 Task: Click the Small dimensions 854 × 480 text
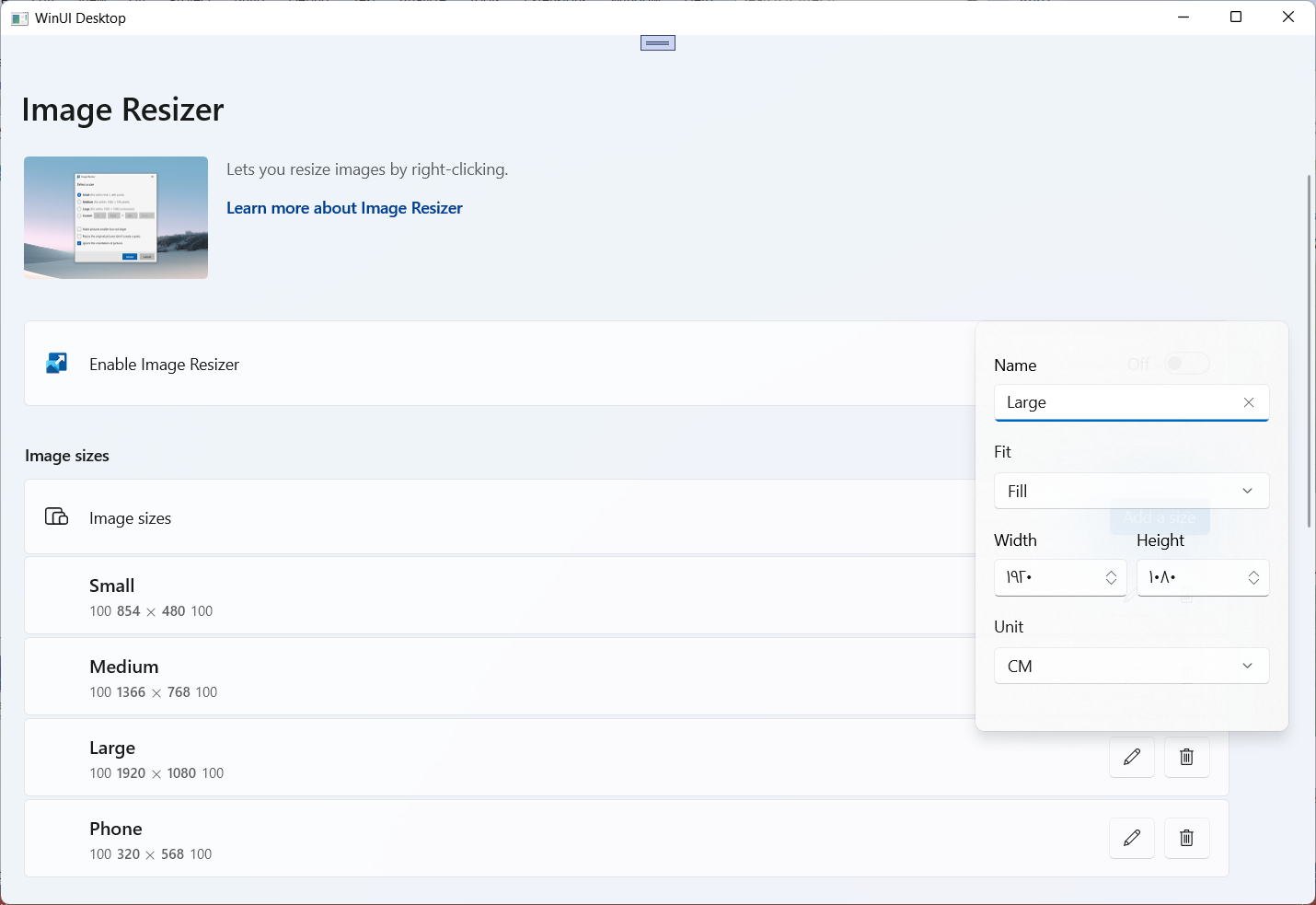click(151, 611)
